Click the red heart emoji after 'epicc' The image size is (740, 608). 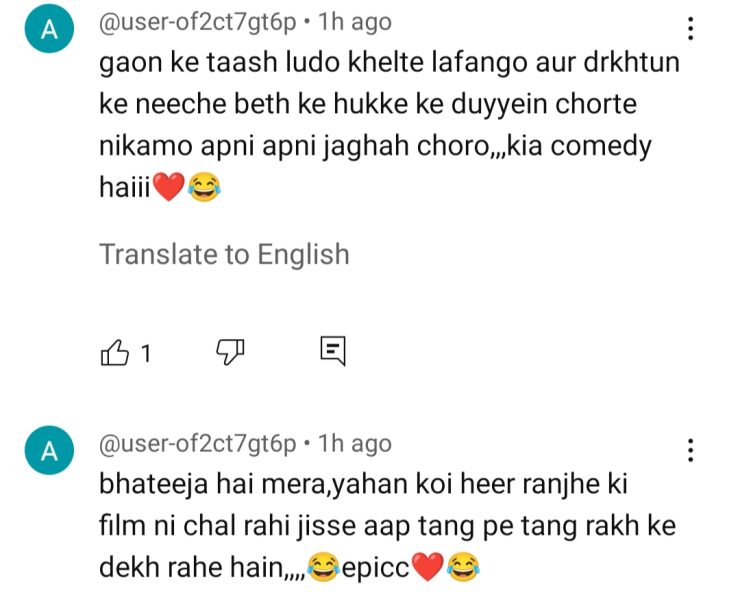427,569
